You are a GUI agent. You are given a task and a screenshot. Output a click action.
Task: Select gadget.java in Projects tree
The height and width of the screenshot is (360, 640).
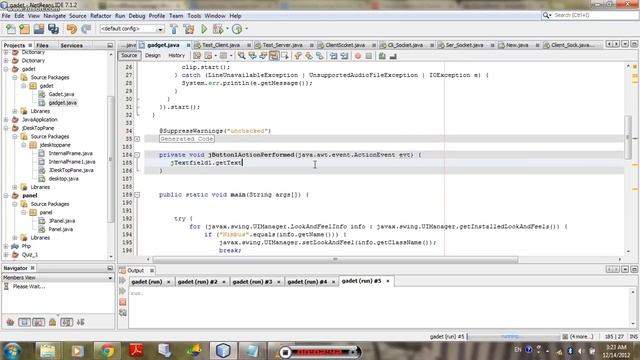coord(62,103)
